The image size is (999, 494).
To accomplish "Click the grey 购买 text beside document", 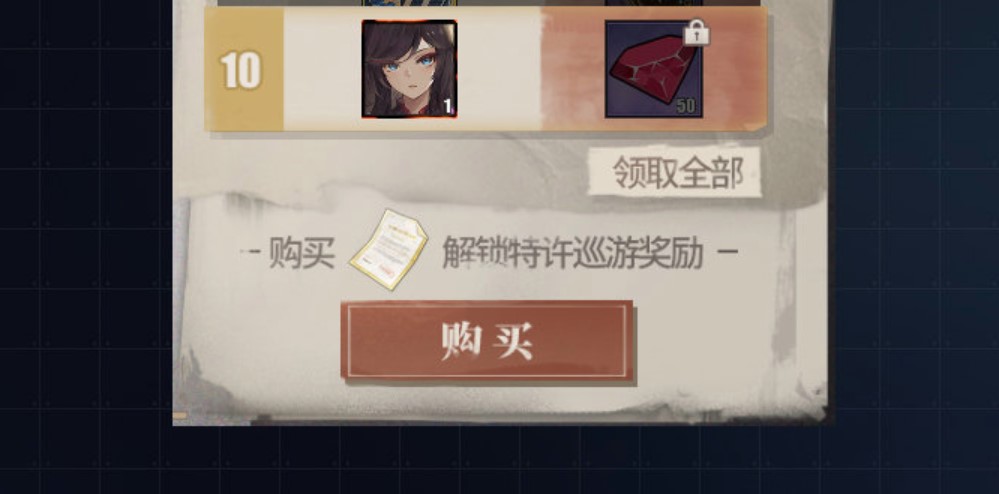I will click(x=301, y=253).
